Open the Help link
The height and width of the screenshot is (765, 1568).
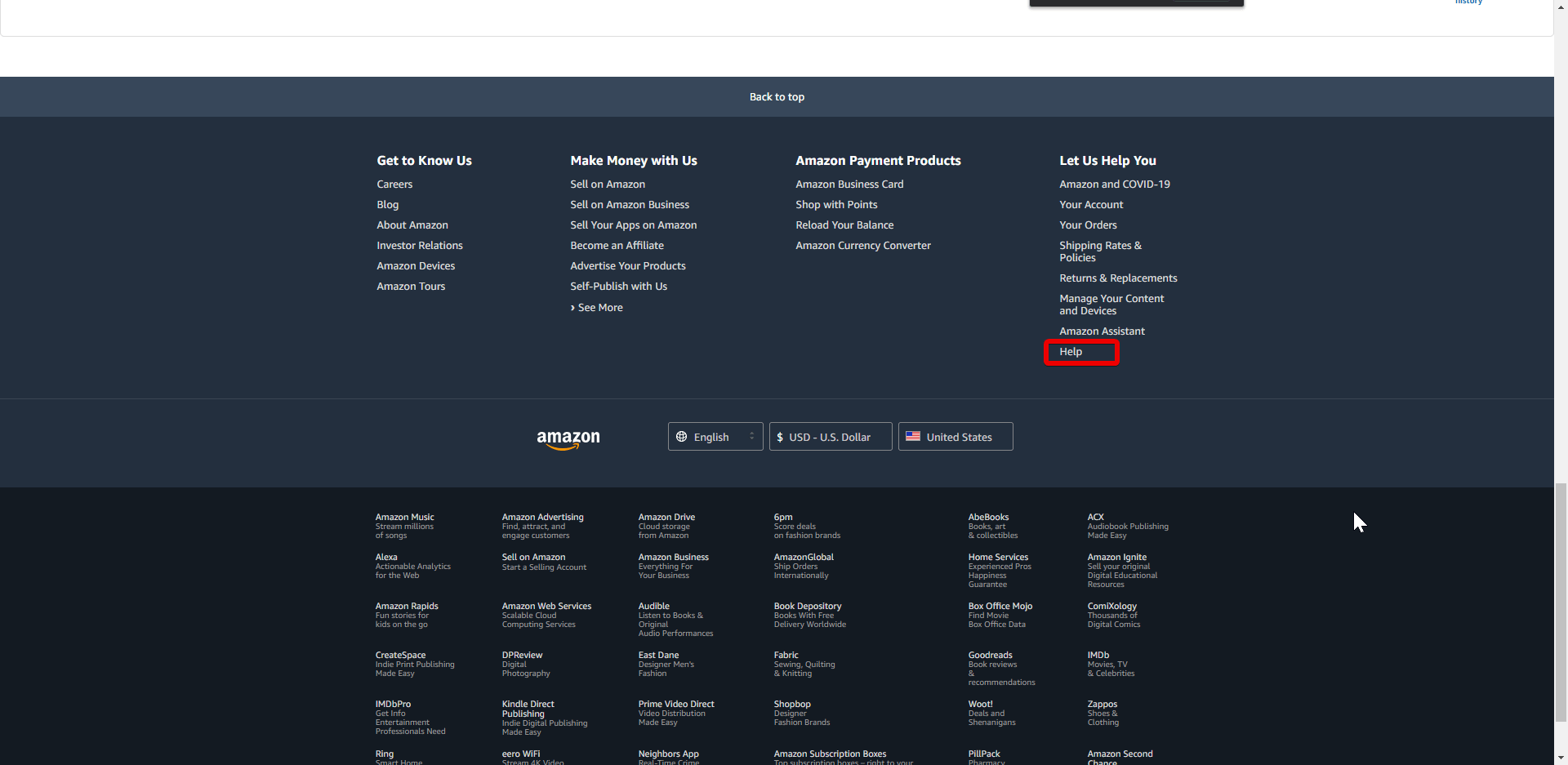tap(1071, 352)
